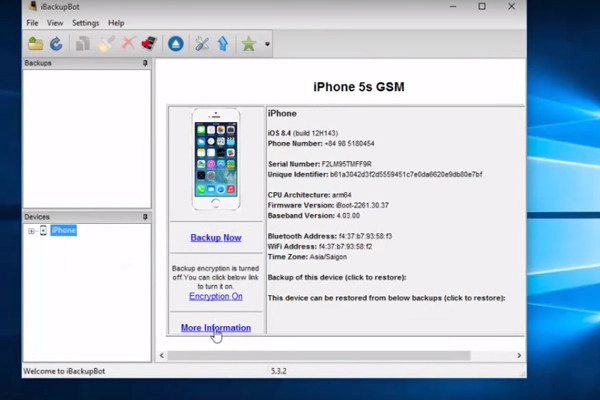Click the greyed duplicate pages toolbar icon
The width and height of the screenshot is (600, 400).
83,44
